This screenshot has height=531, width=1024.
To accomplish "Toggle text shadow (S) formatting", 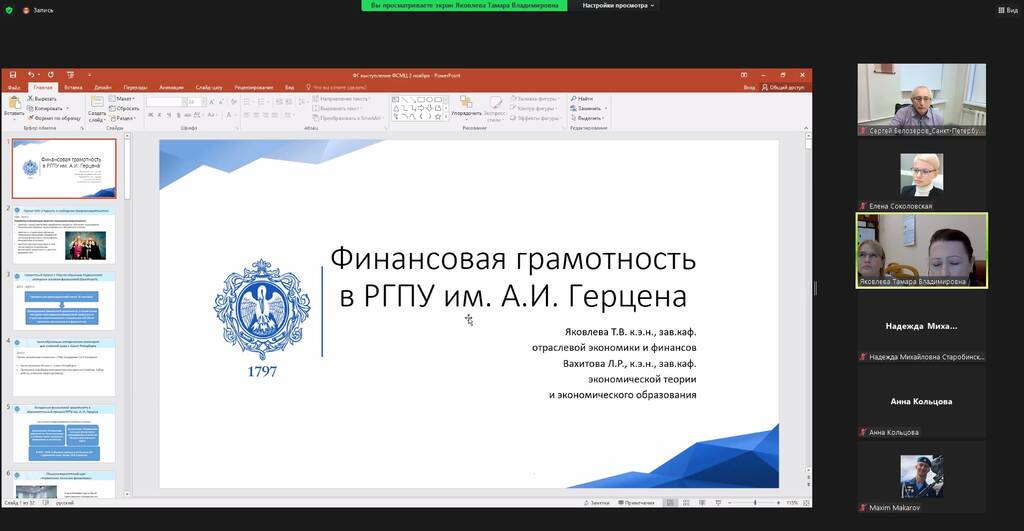I will pyautogui.click(x=178, y=115).
